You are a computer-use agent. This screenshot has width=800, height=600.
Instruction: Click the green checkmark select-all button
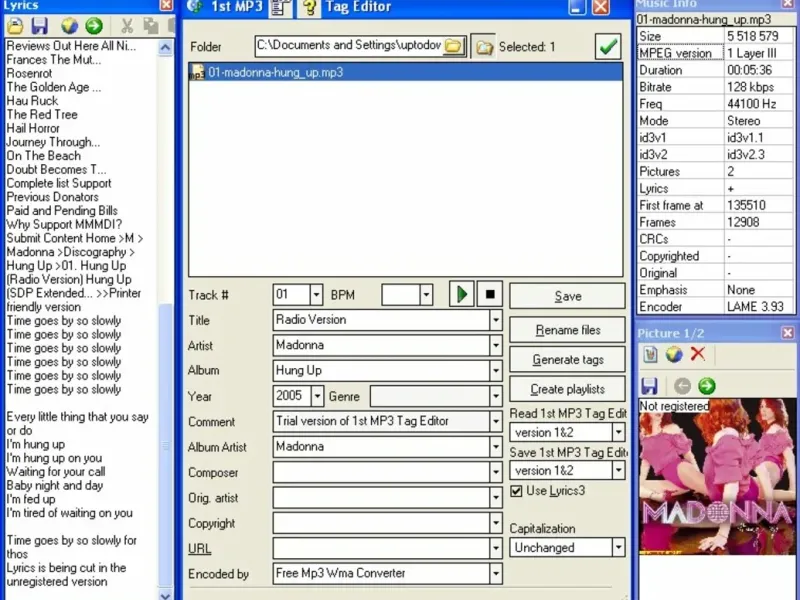click(x=608, y=47)
